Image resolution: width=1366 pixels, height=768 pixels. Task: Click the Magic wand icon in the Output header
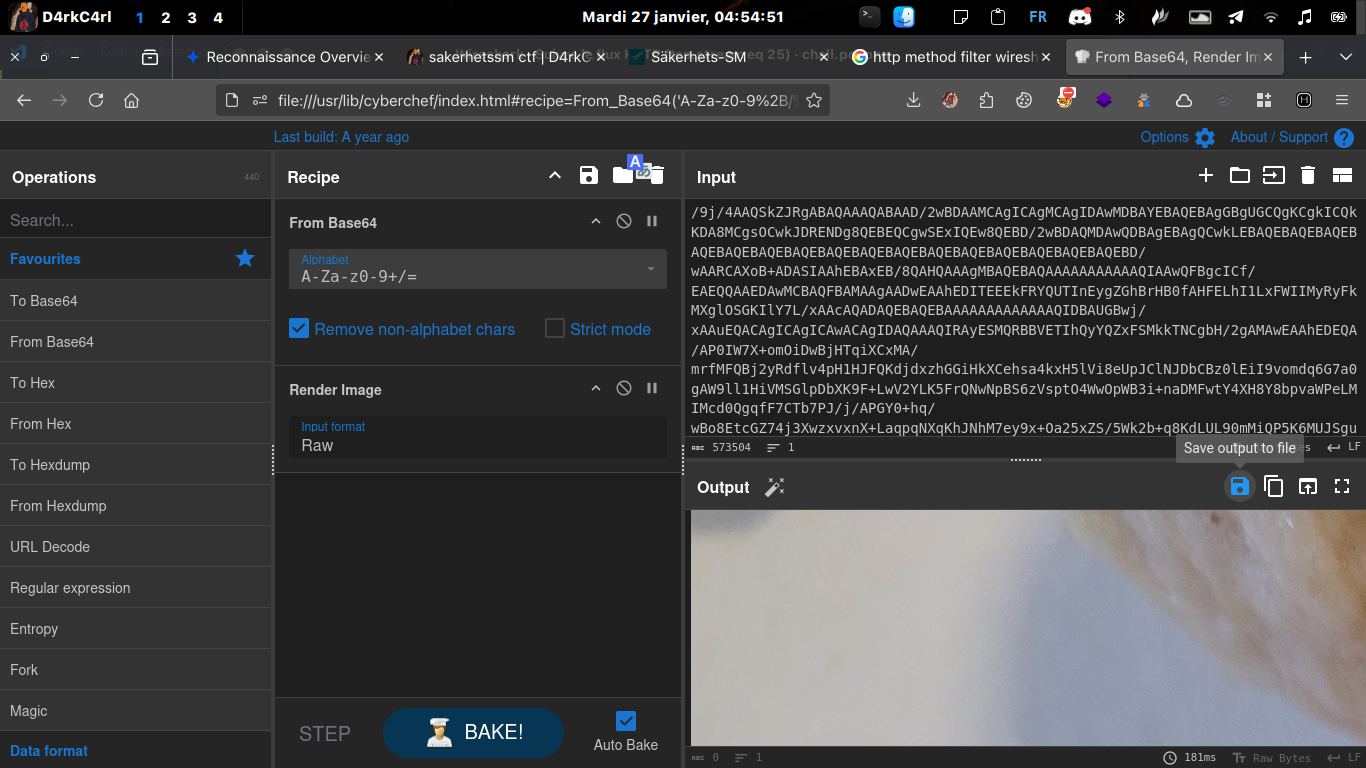(x=775, y=487)
